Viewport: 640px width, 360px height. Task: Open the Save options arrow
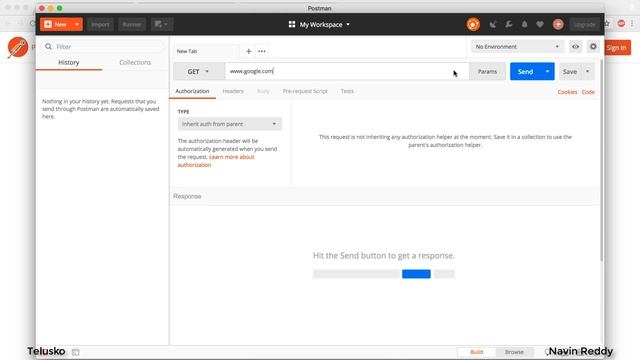588,71
